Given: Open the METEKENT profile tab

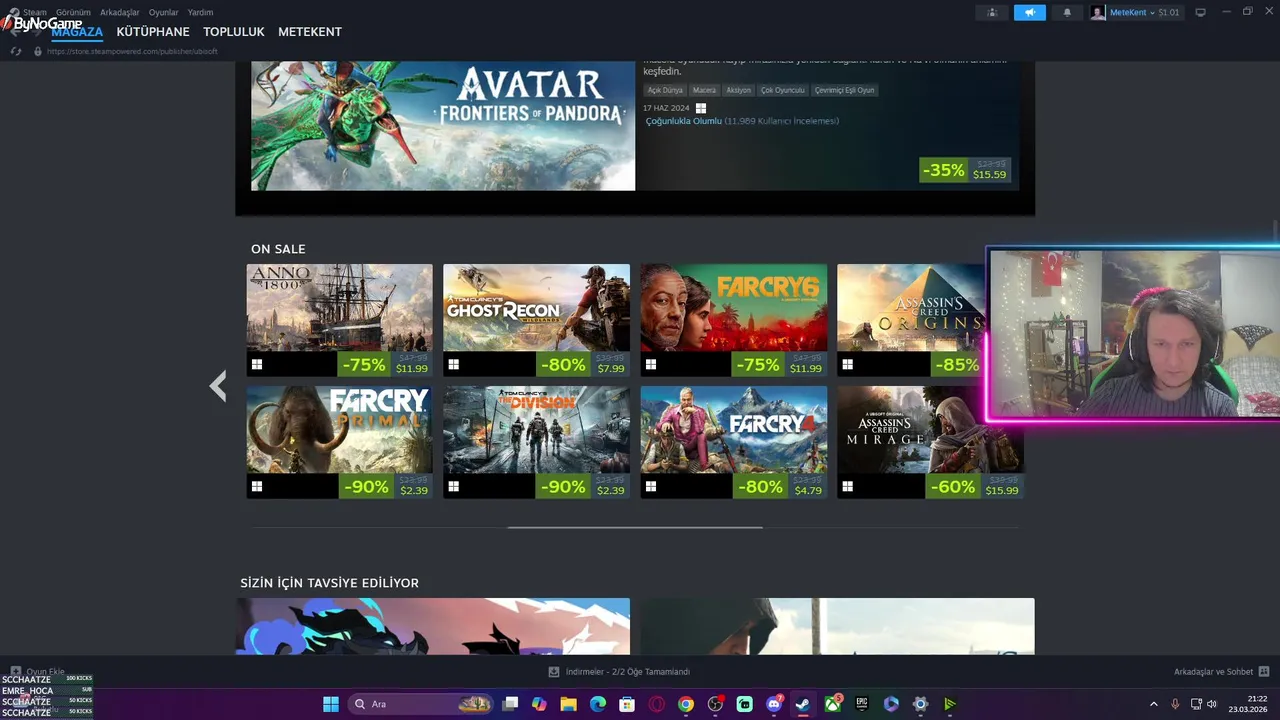Looking at the screenshot, I should tap(310, 32).
